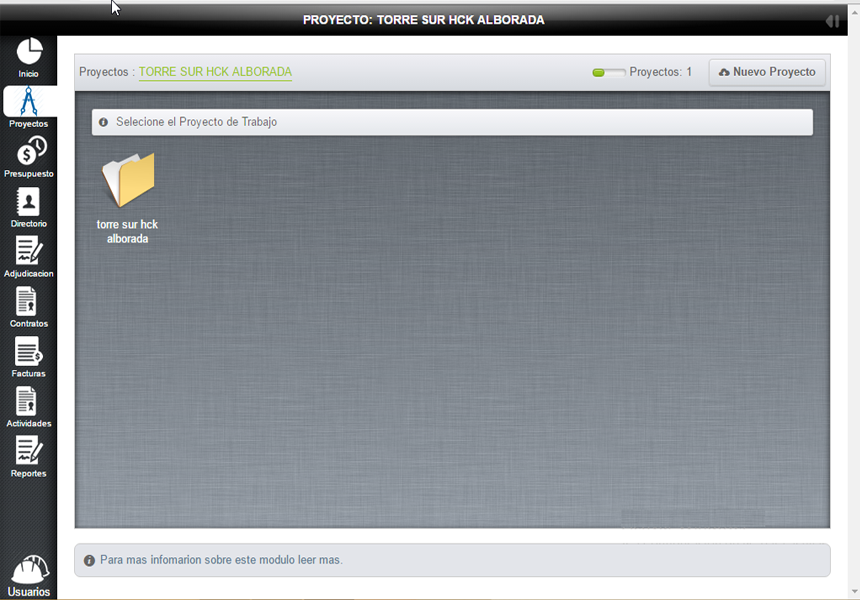Click the TORRE SUR HCK ALBORADA link
The image size is (860, 600).
(215, 72)
